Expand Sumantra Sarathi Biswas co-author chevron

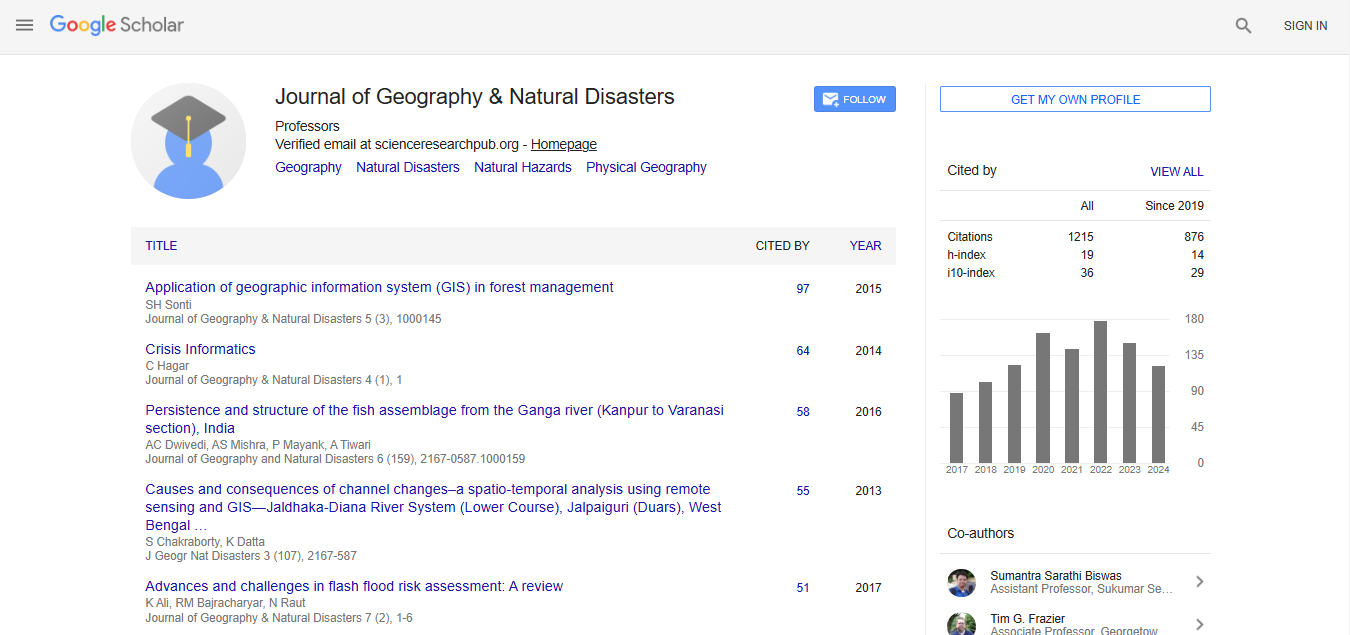click(1199, 582)
